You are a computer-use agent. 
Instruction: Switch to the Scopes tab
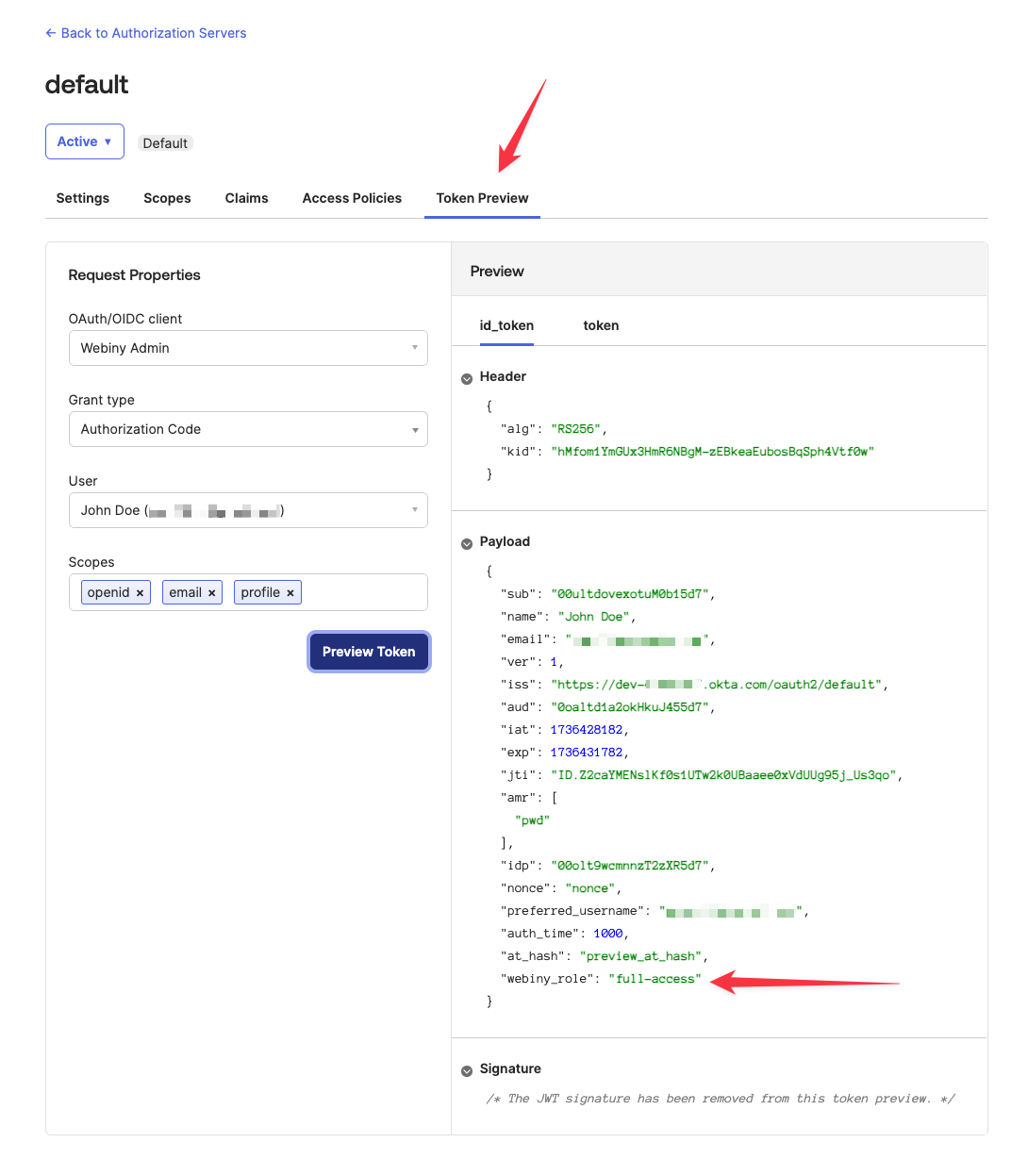(167, 198)
